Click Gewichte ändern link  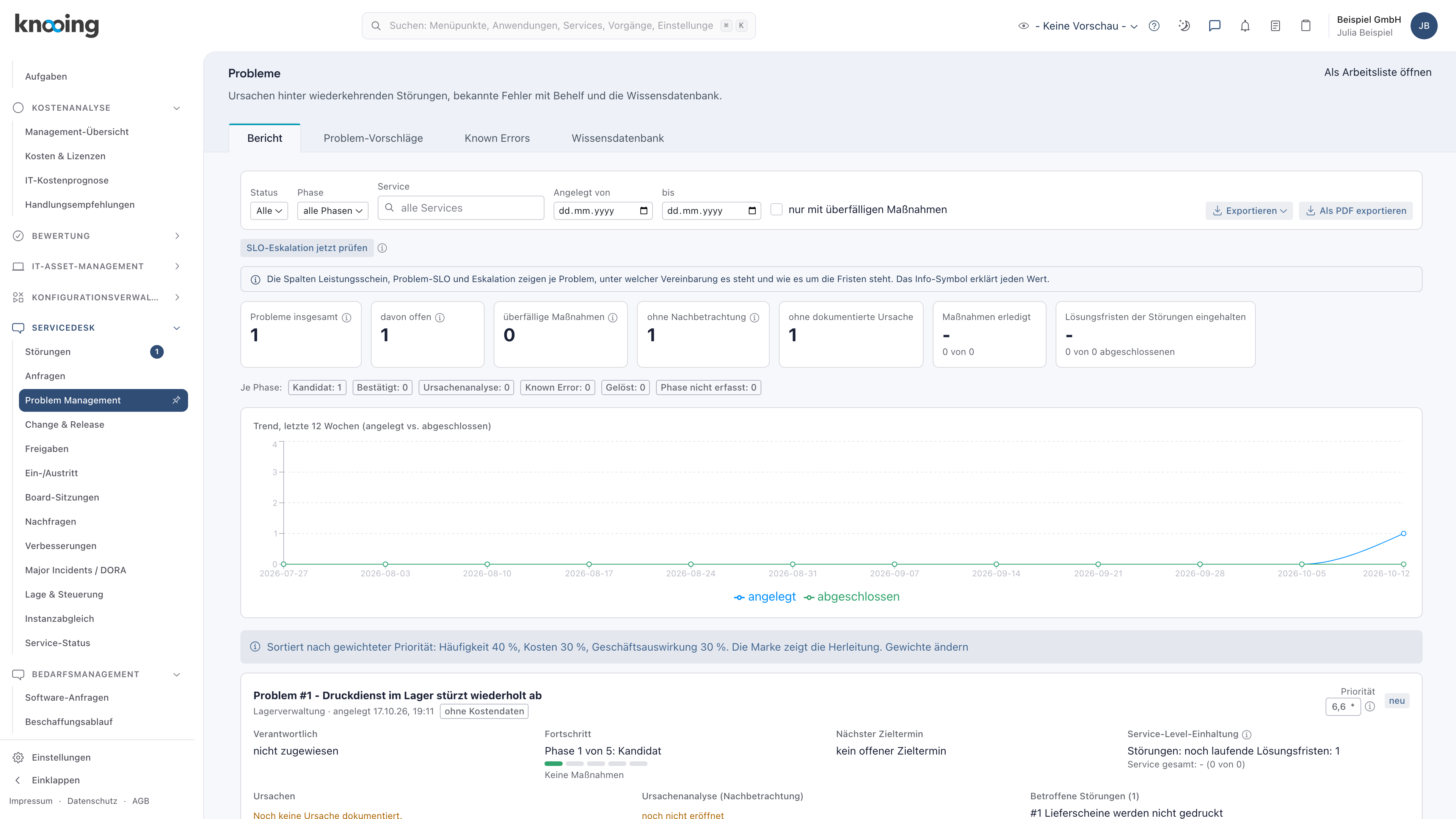[x=926, y=647]
